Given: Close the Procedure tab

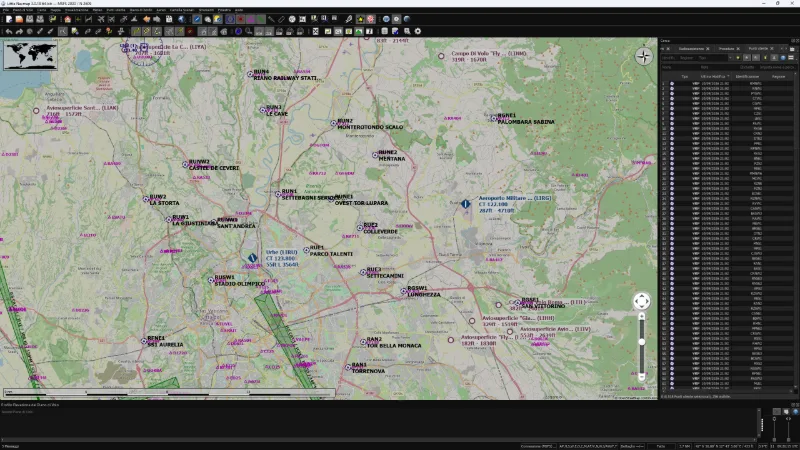Looking at the screenshot, I should coord(738,48).
